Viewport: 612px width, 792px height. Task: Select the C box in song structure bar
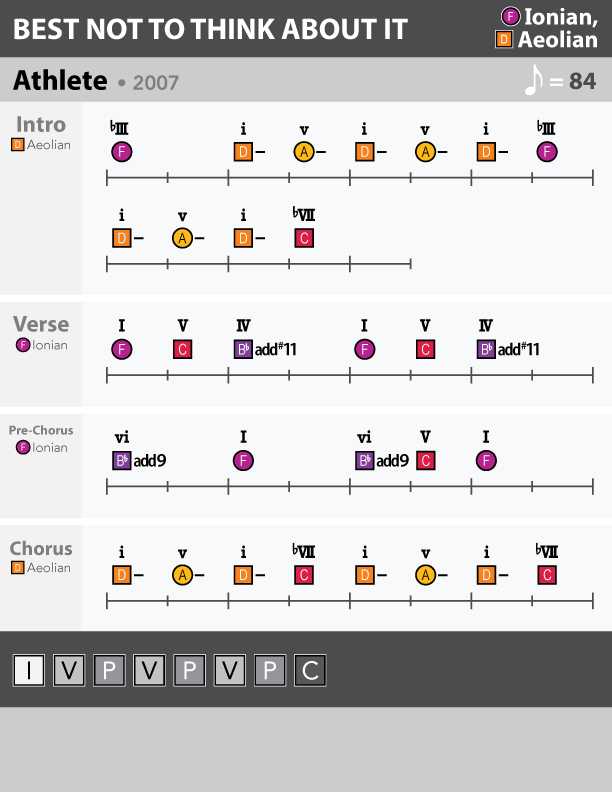[x=309, y=670]
